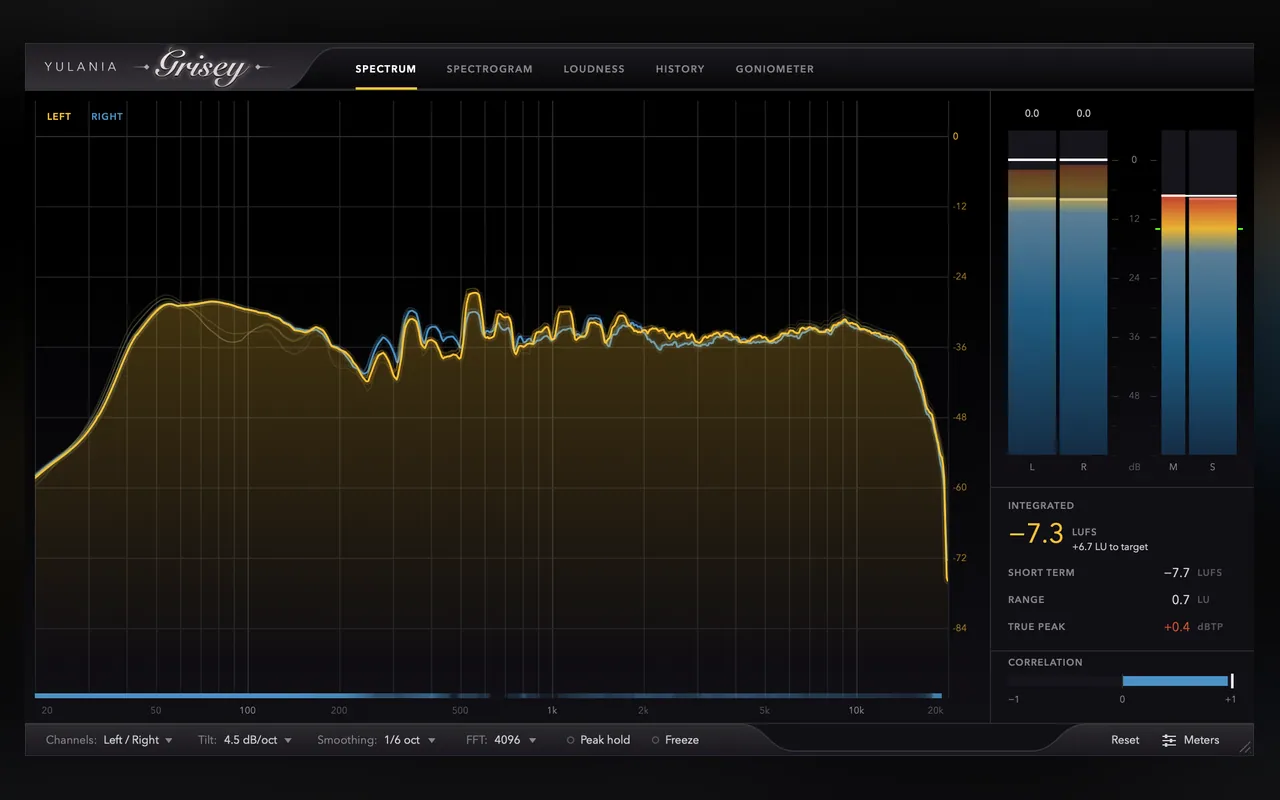Toggle the LEFT channel legend

[x=59, y=117]
